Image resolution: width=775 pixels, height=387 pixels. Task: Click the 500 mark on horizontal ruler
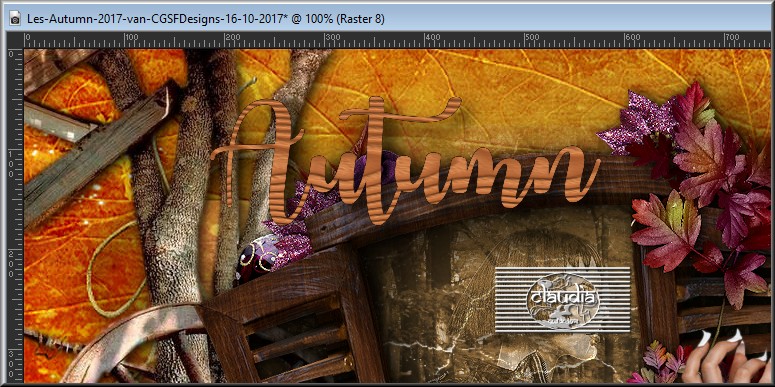coord(532,37)
